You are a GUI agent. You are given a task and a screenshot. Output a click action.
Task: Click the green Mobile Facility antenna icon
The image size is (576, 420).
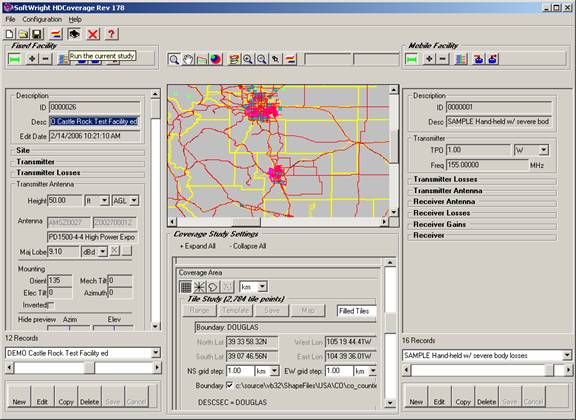(x=411, y=59)
